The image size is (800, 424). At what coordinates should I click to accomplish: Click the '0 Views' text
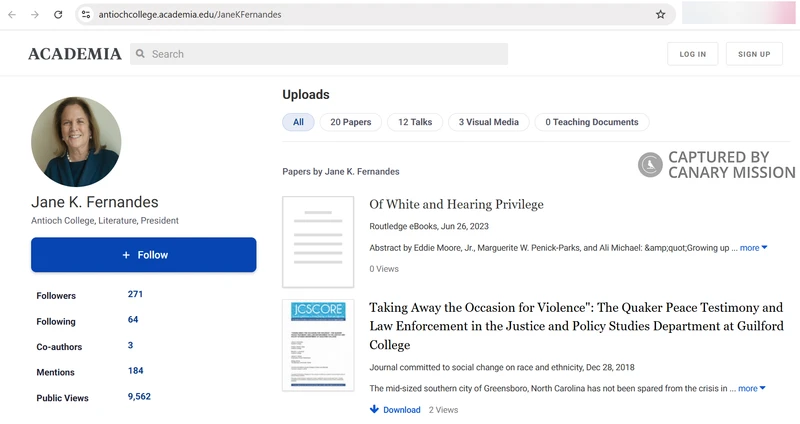point(384,269)
